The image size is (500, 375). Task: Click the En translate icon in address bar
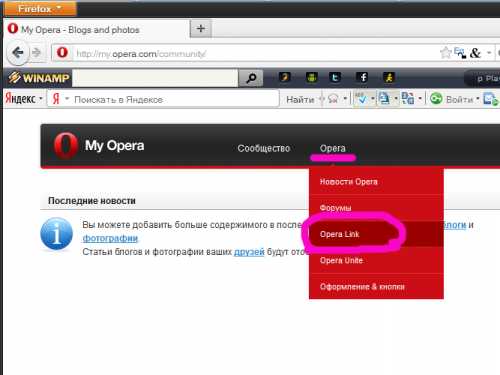click(x=460, y=53)
